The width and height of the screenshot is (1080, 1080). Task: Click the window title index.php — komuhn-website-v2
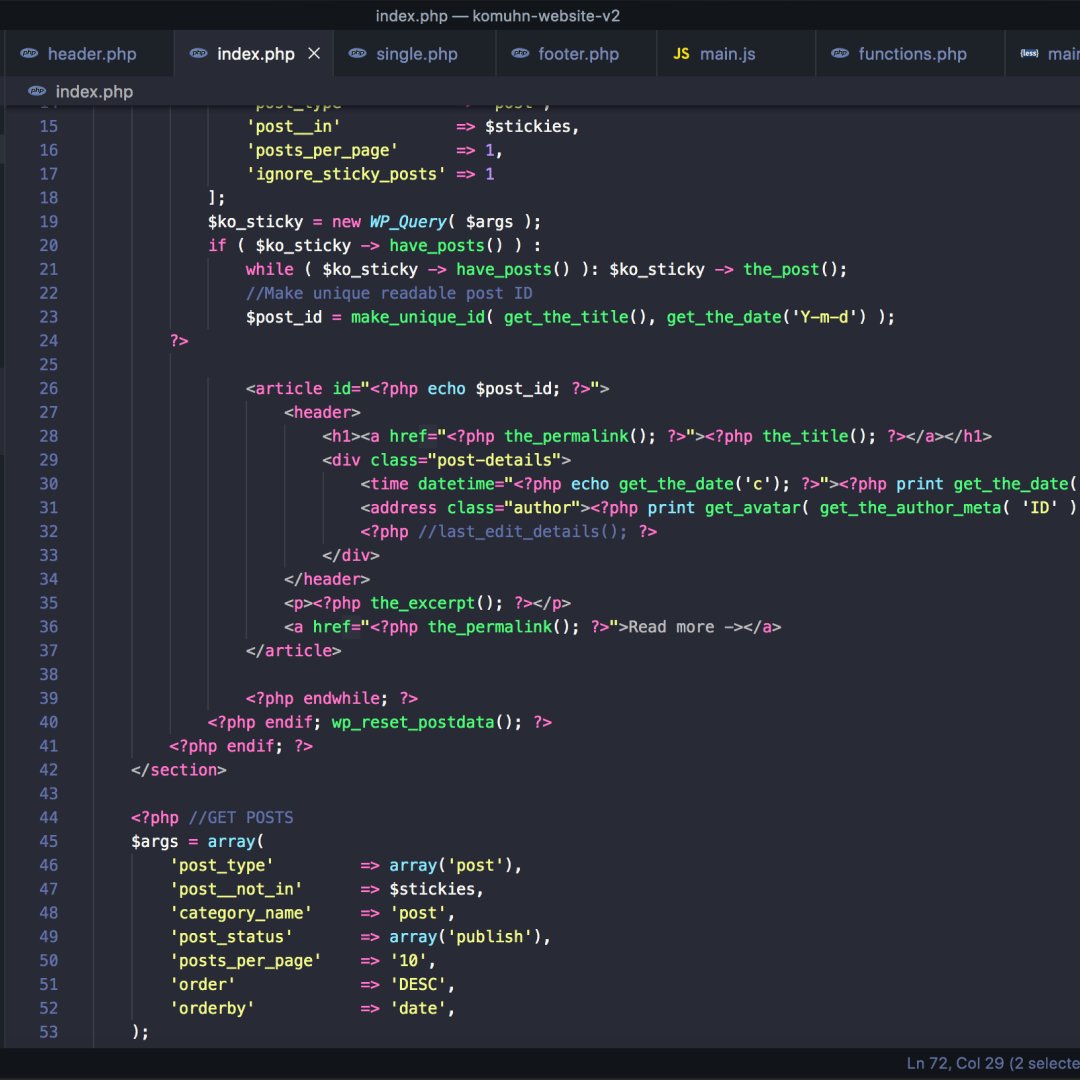click(497, 16)
